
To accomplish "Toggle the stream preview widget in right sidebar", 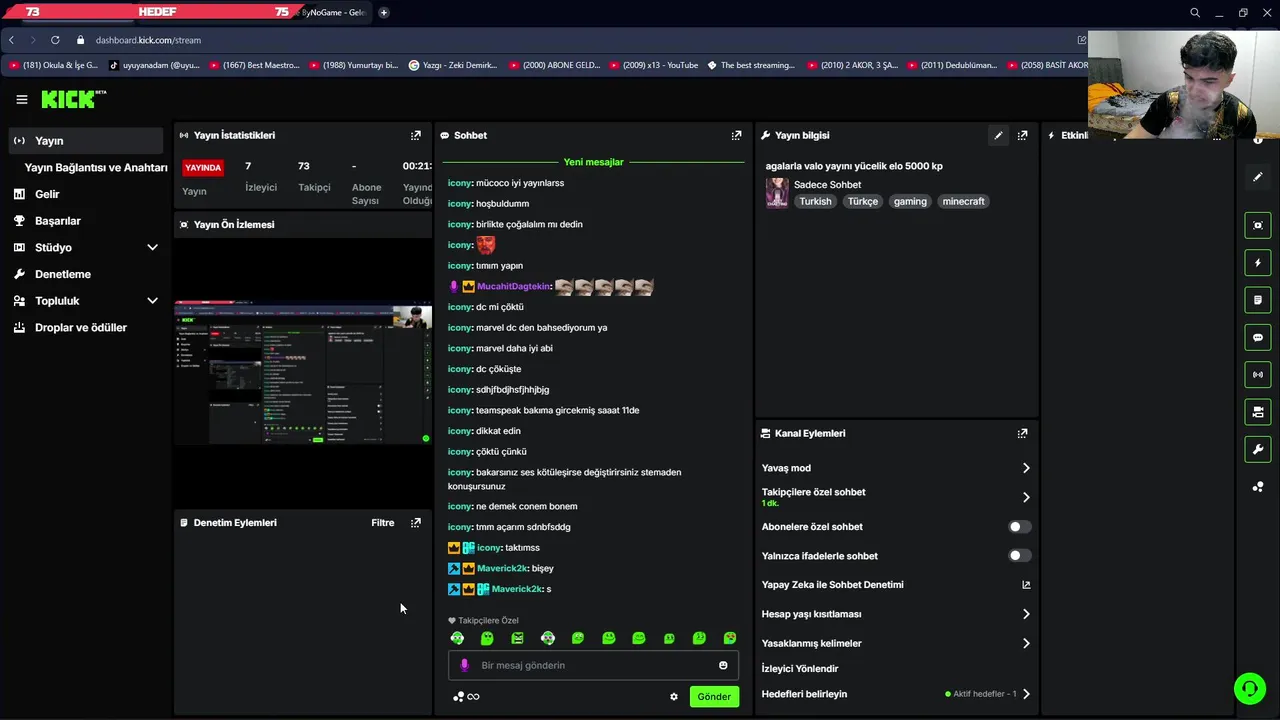I will [1258, 225].
